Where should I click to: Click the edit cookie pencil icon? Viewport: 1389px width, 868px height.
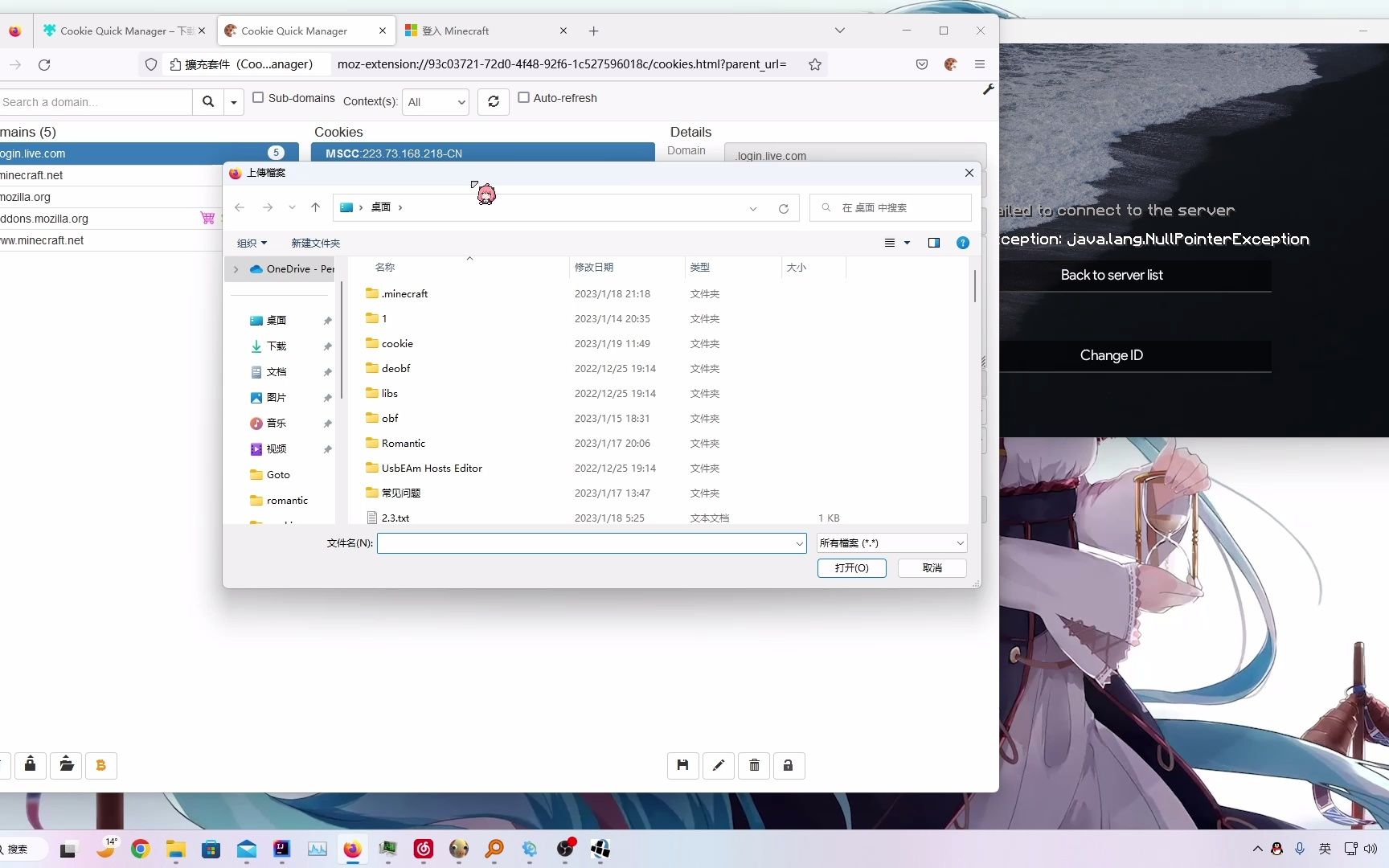[719, 765]
